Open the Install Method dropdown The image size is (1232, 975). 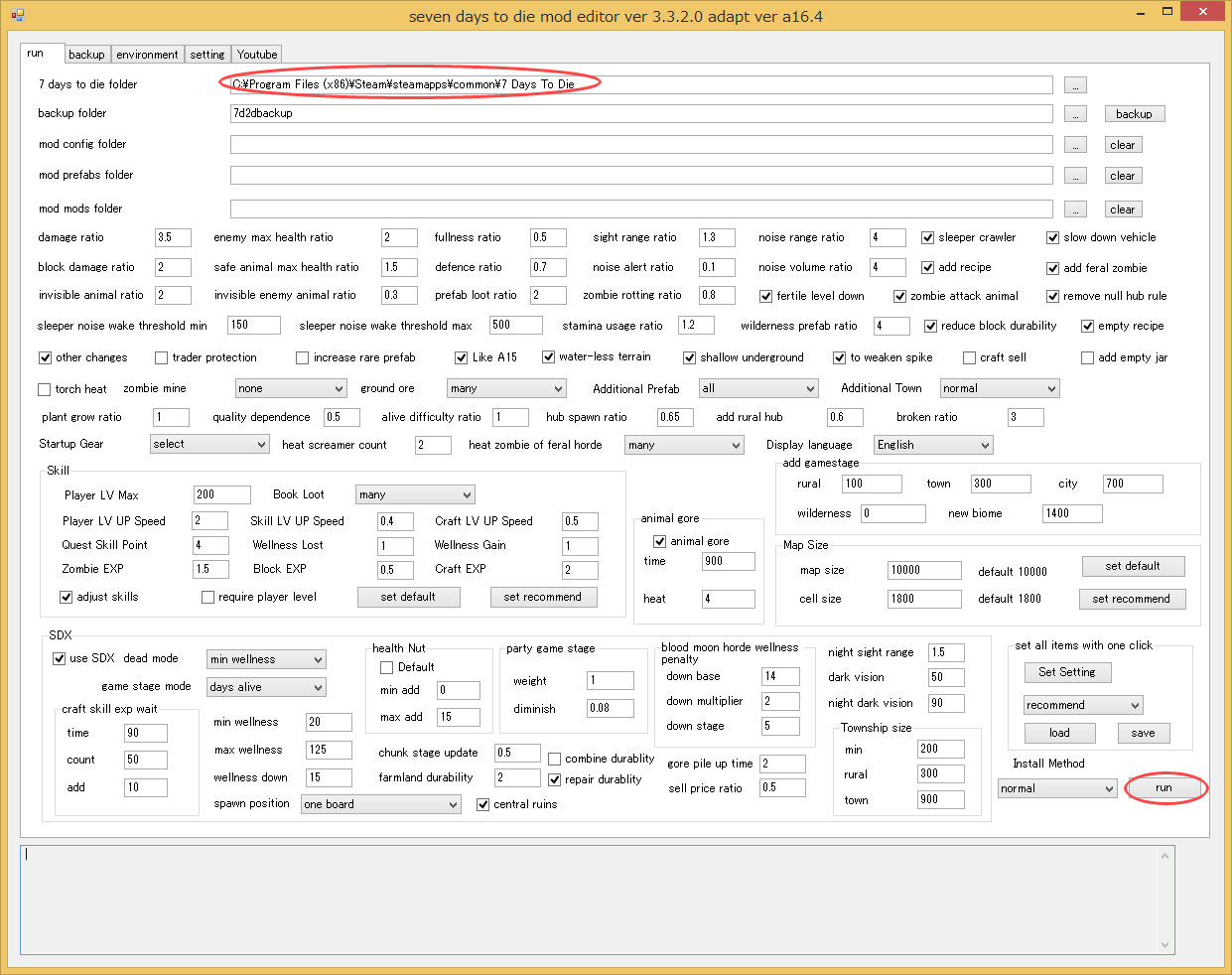coord(1057,788)
